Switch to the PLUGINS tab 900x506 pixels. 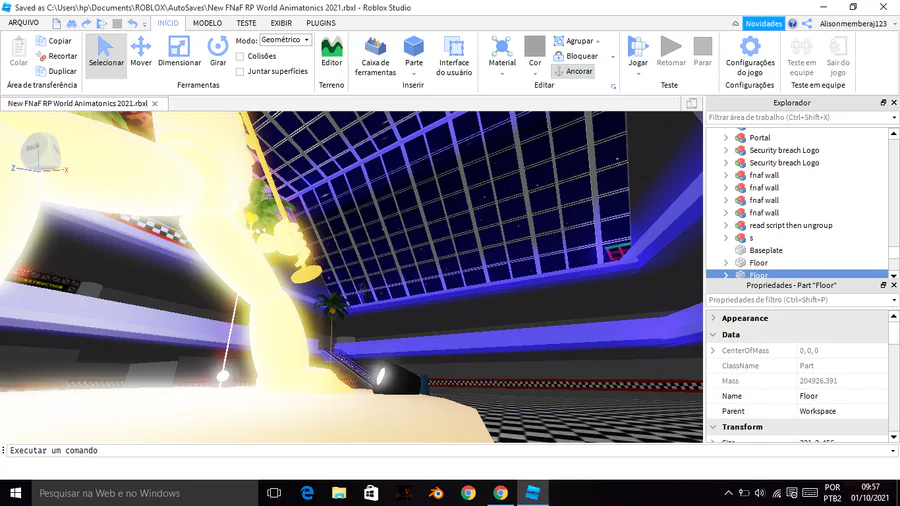click(x=321, y=23)
